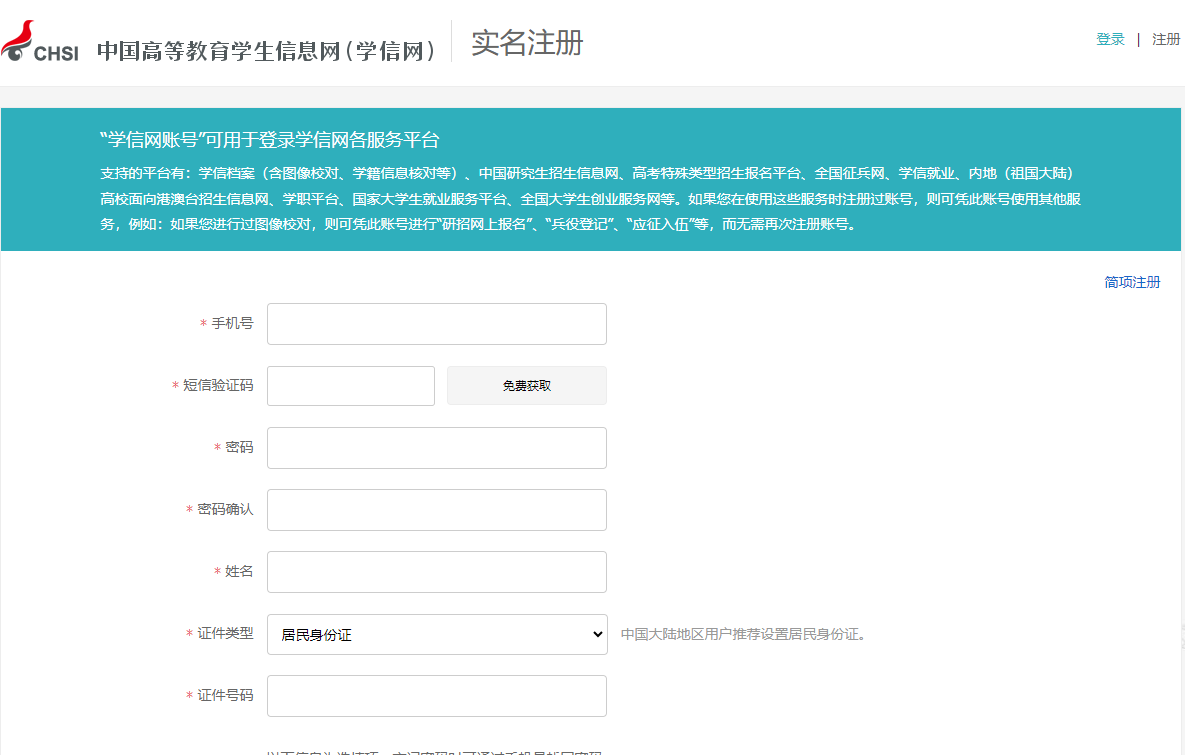Click the 短信验证码 label text
This screenshot has height=755, width=1185.
click(x=218, y=386)
